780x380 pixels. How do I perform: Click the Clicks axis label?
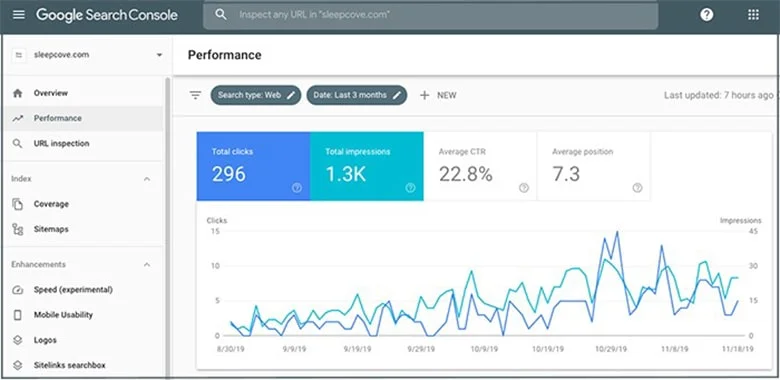coord(217,220)
